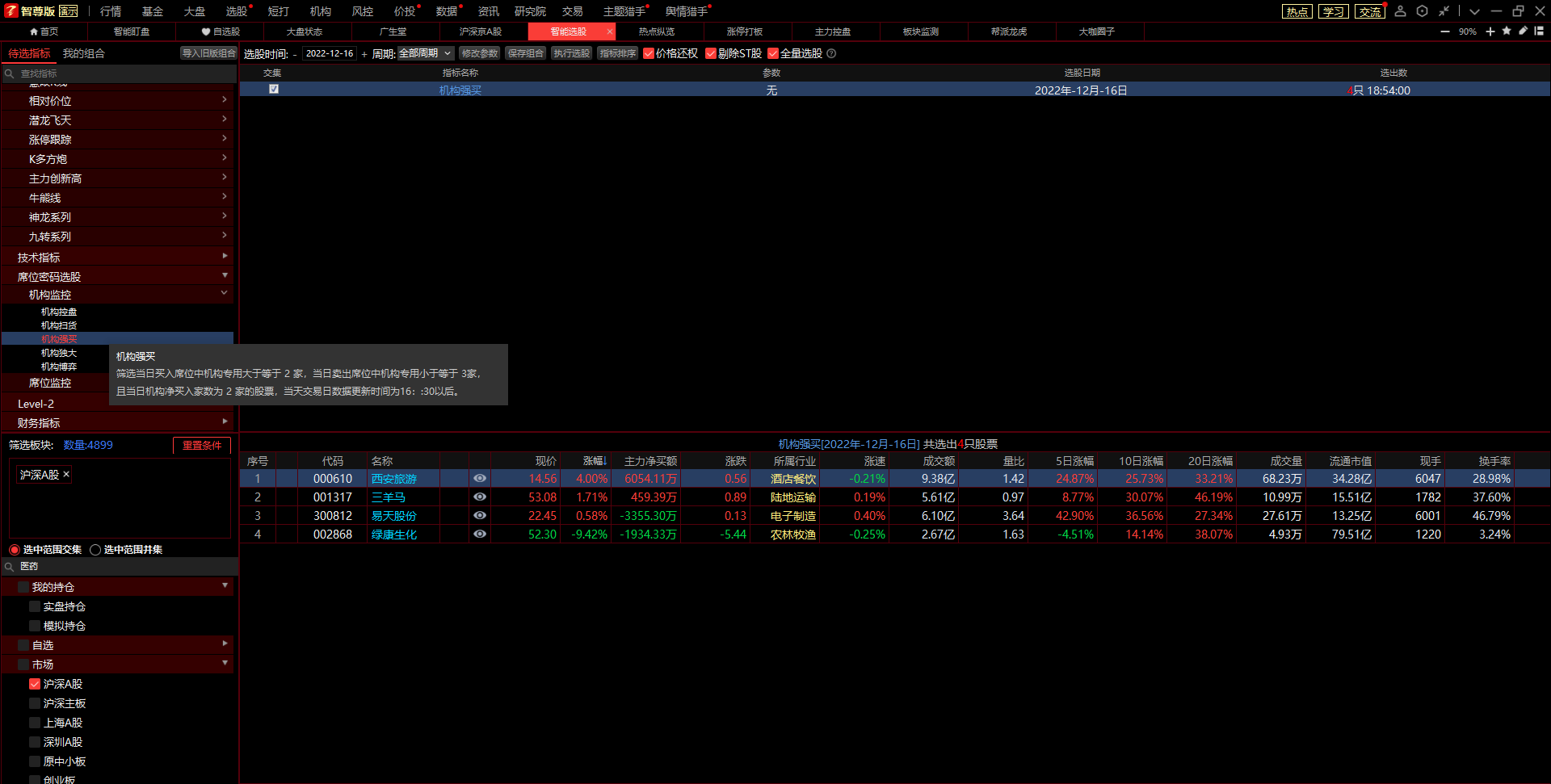Click the 导入旧版组合 button

click(x=208, y=53)
